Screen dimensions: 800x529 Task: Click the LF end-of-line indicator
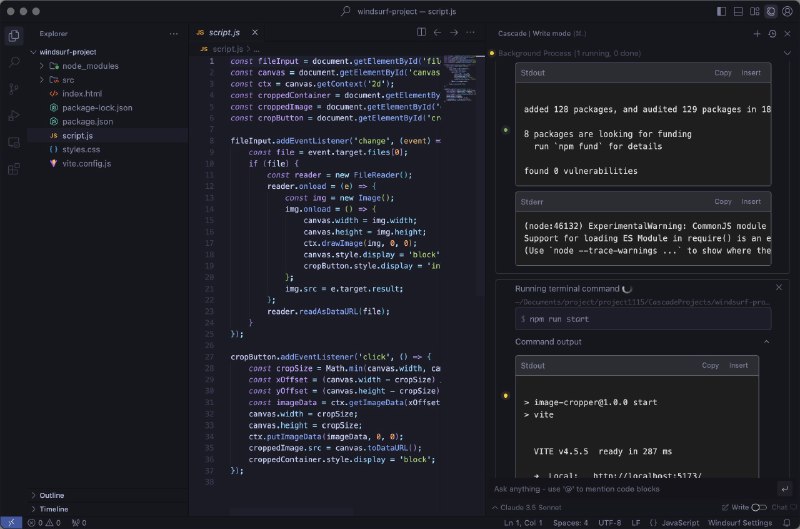click(x=636, y=523)
